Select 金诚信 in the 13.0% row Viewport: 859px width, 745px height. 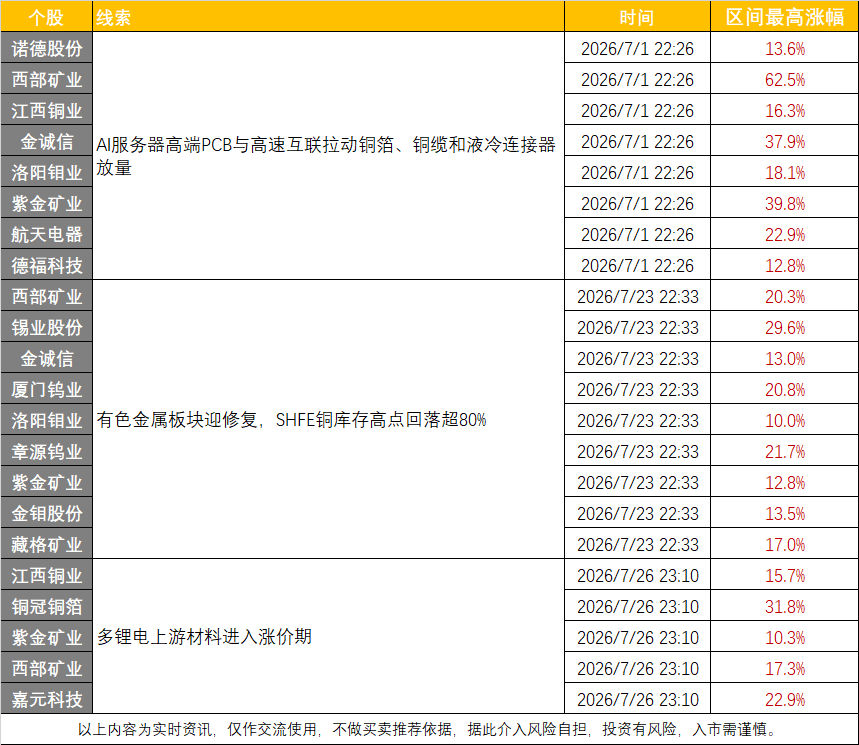[47, 358]
